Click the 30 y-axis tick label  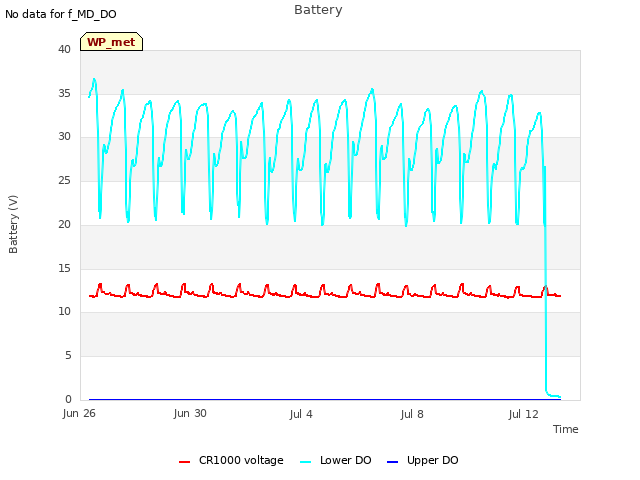[x=64, y=136]
